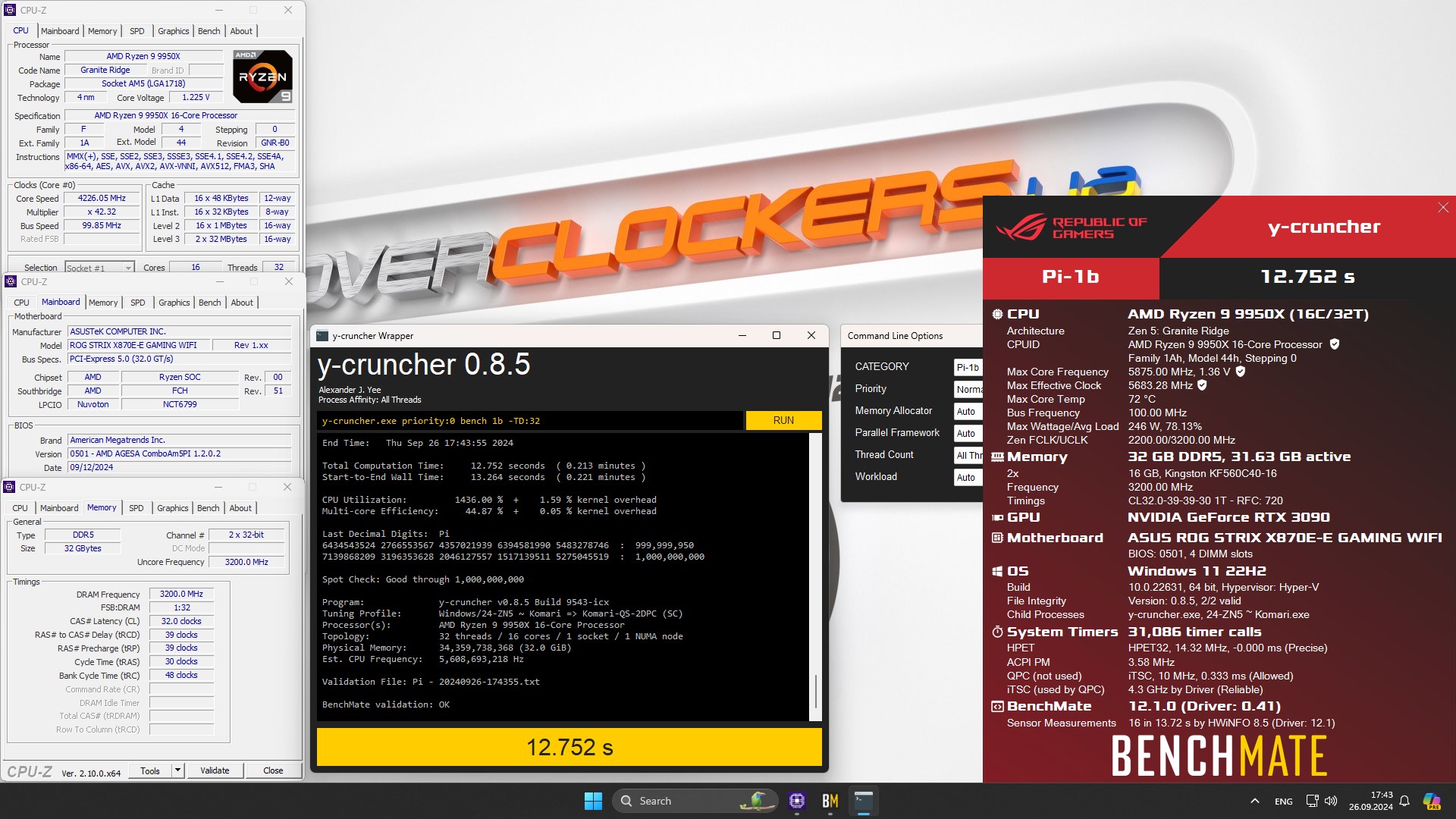Viewport: 1456px width, 819px height.
Task: Open CPU-Z from the taskbar
Action: (x=796, y=801)
